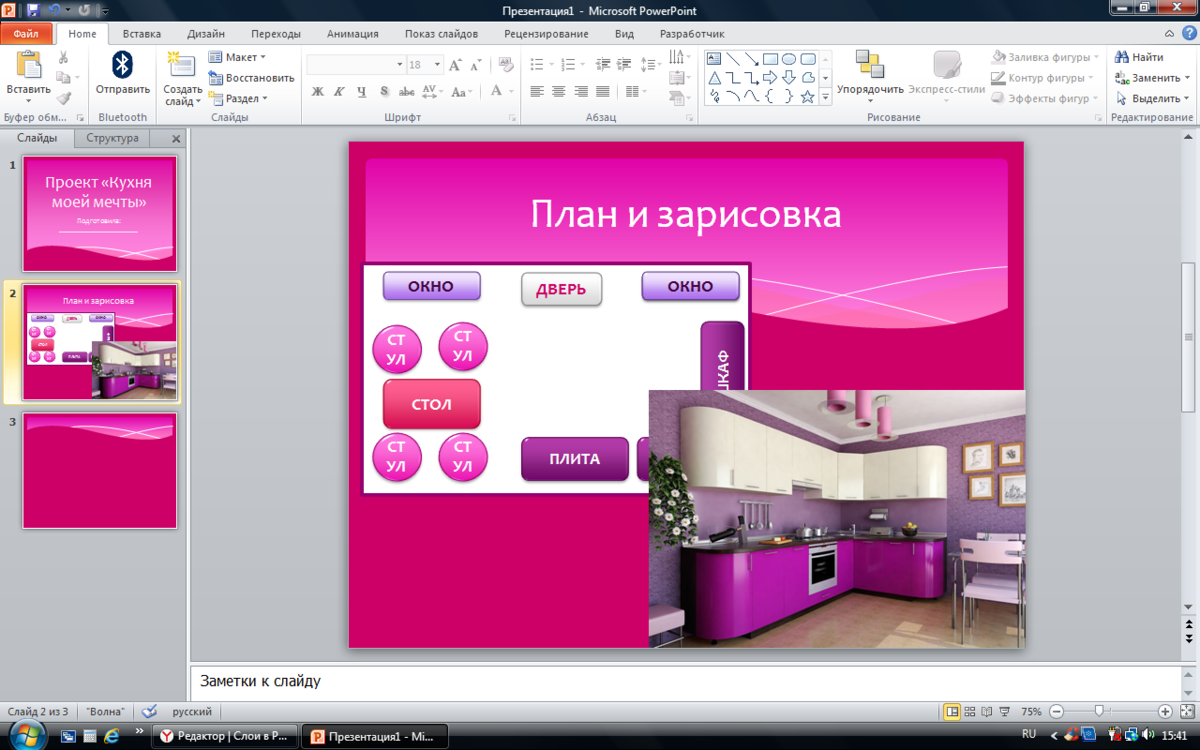Select the Line Arrow shape in gallery

pyautogui.click(x=752, y=59)
